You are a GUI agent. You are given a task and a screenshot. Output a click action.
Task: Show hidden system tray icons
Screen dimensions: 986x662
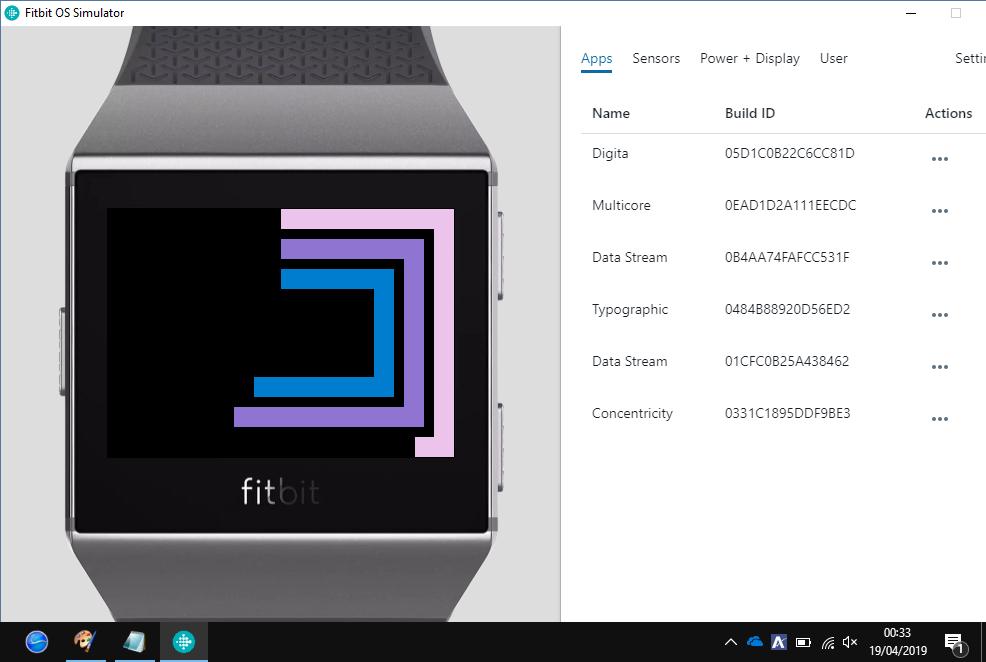731,642
